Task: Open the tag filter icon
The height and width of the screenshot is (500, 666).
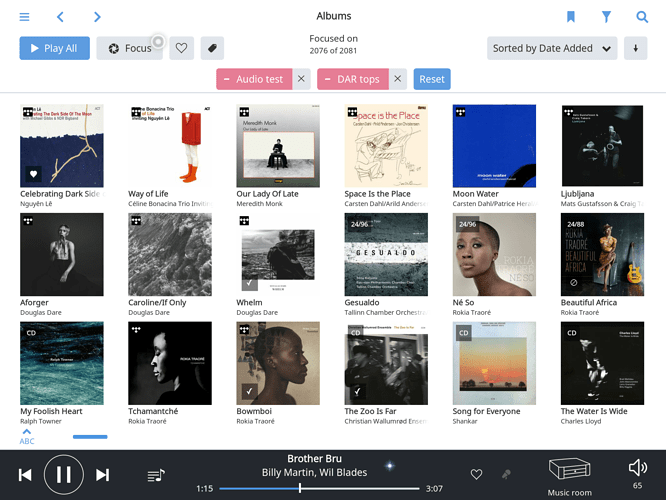Action: coord(212,48)
